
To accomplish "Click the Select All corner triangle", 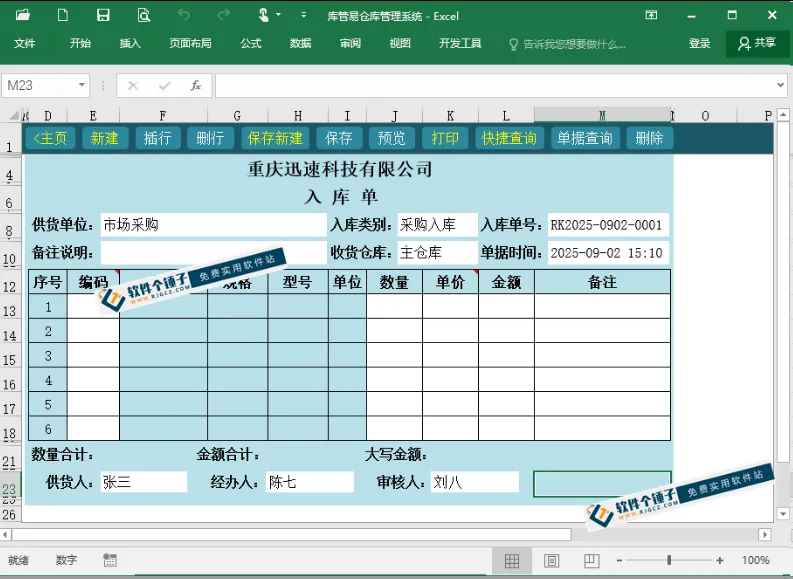I will 14,116.
